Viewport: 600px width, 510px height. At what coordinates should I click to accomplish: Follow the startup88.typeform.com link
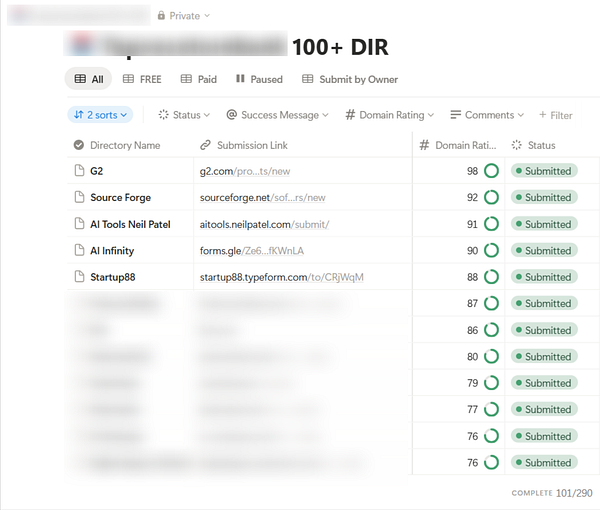[282, 277]
